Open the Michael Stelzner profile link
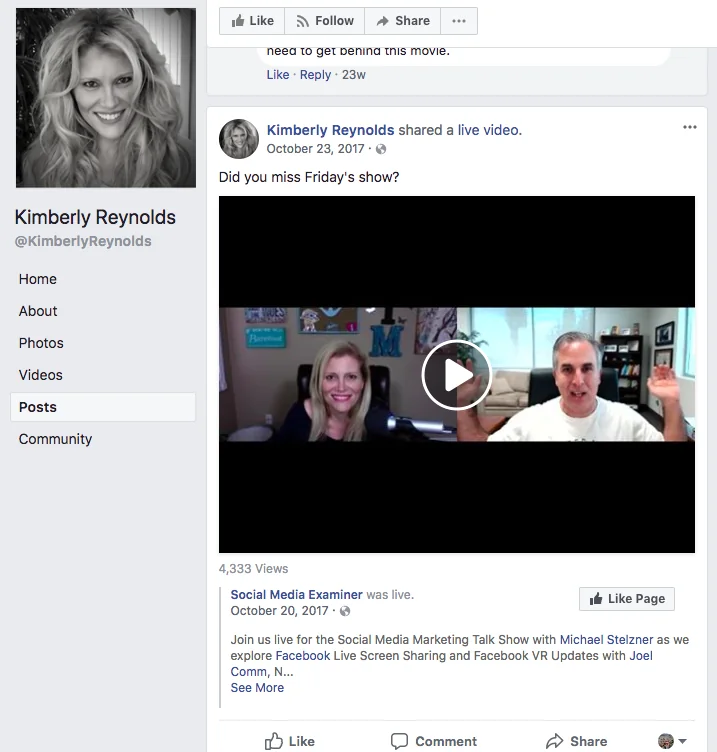 tap(606, 640)
